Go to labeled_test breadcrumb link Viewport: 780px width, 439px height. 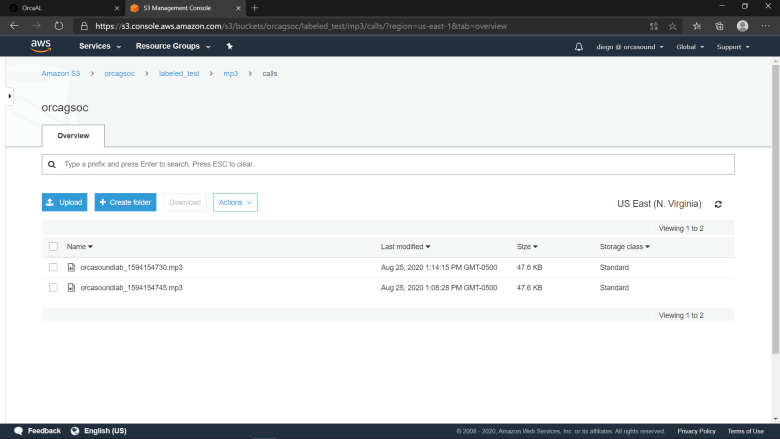pos(179,74)
